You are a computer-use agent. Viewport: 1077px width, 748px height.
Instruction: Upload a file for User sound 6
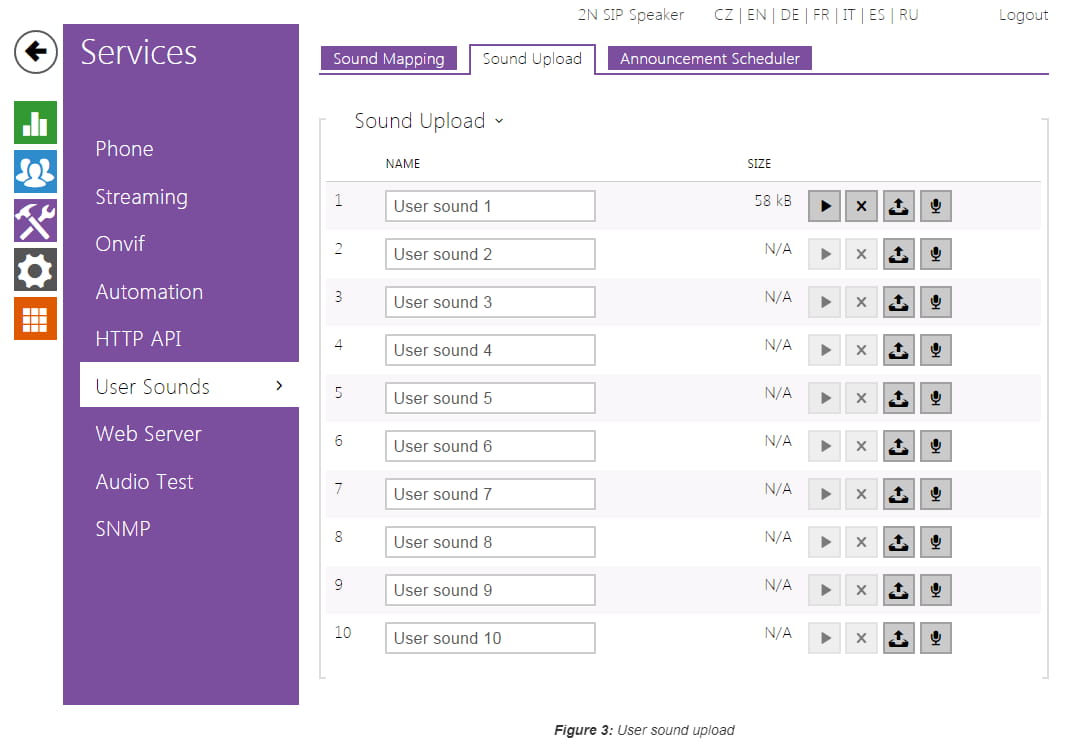pyautogui.click(x=898, y=446)
